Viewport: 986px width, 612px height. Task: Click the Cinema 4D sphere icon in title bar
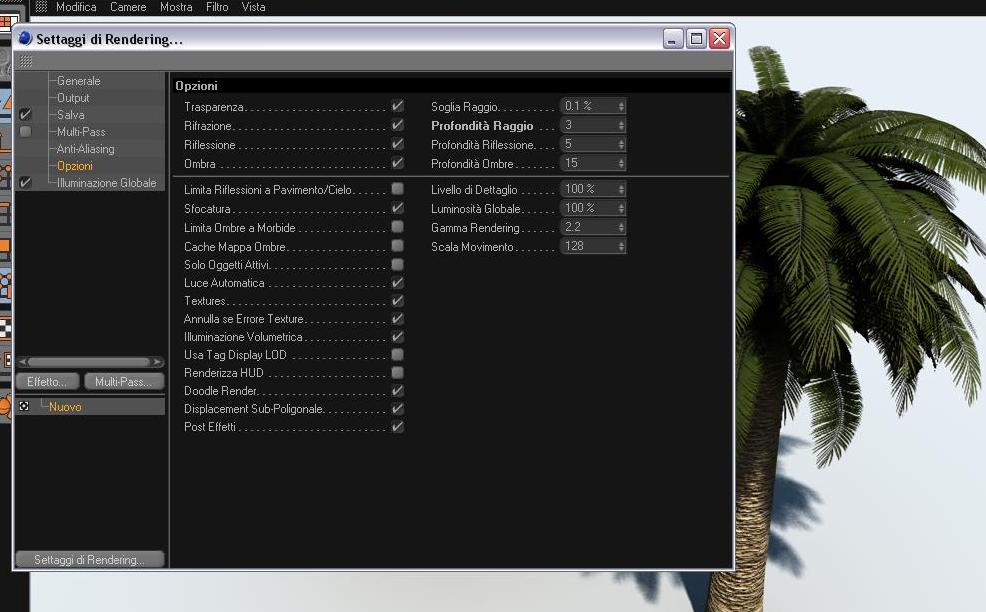pyautogui.click(x=25, y=38)
